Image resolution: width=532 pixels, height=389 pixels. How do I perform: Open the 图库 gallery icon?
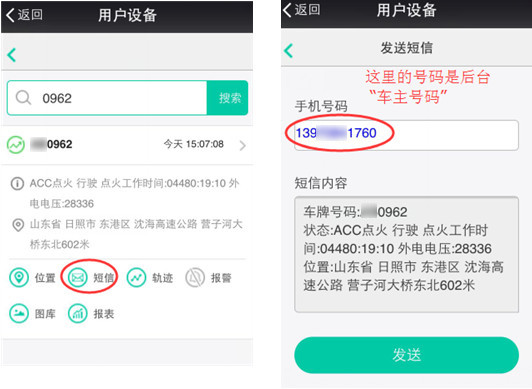coord(19,313)
